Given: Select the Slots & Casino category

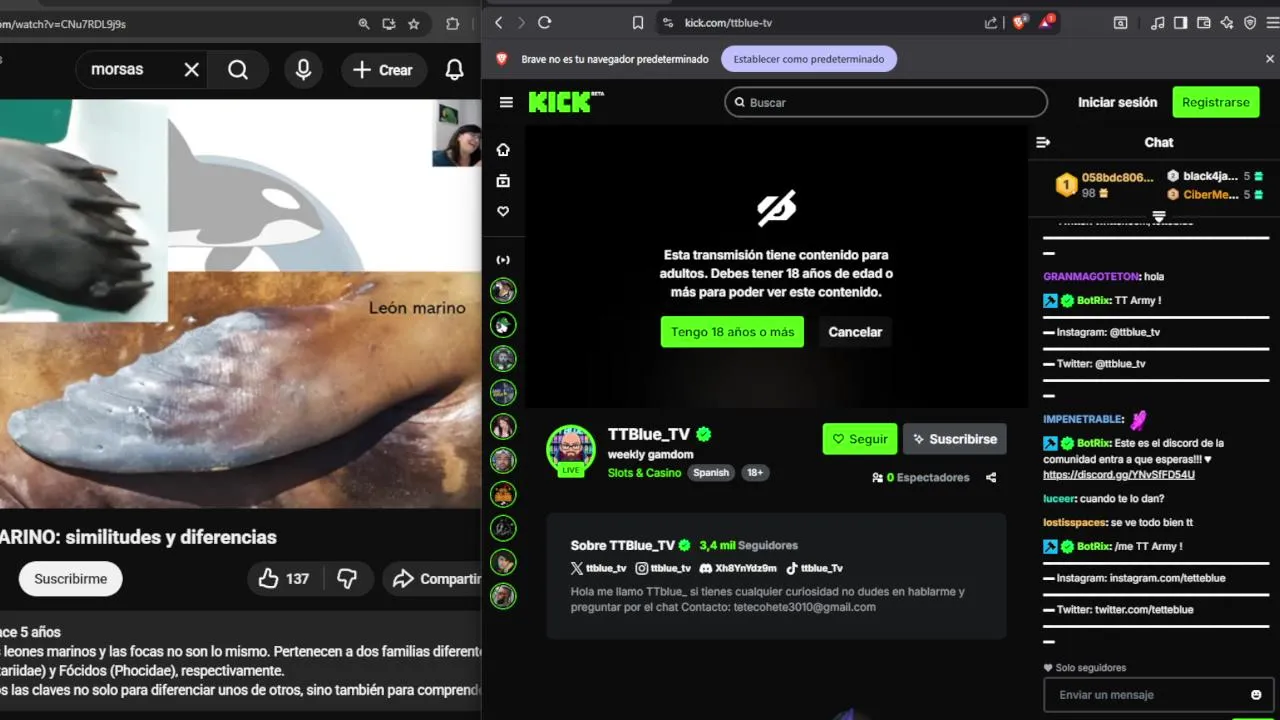Looking at the screenshot, I should [644, 473].
